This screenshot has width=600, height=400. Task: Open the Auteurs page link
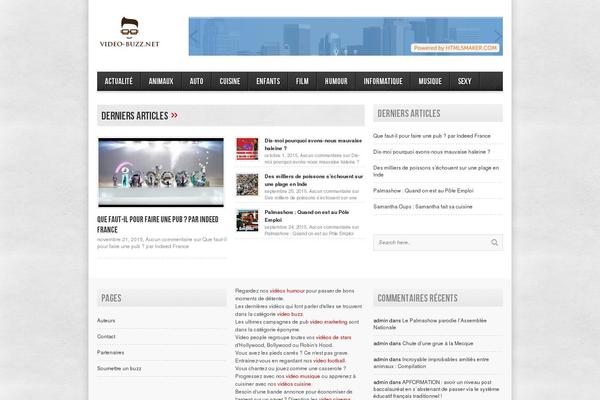click(106, 320)
